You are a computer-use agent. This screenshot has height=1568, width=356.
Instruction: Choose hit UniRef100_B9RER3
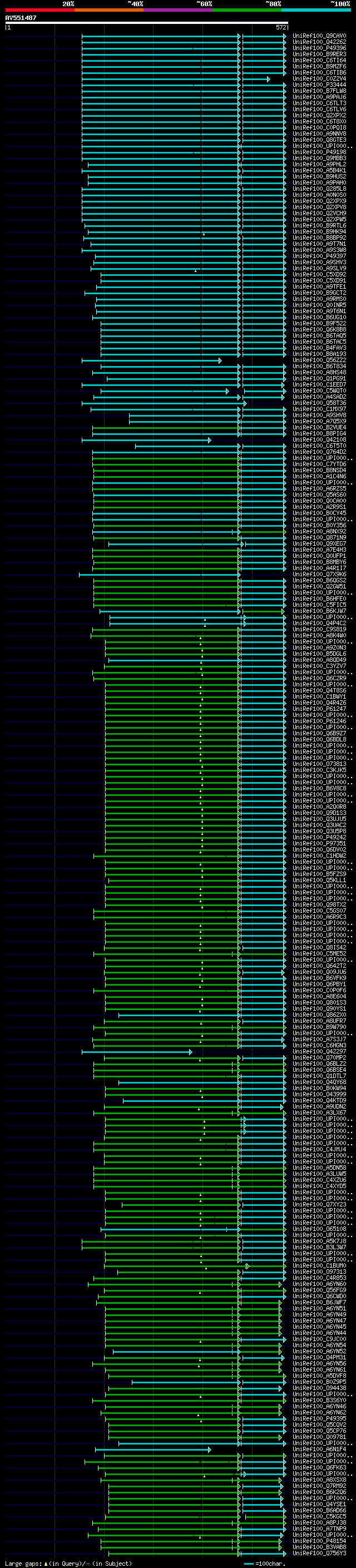(x=319, y=54)
